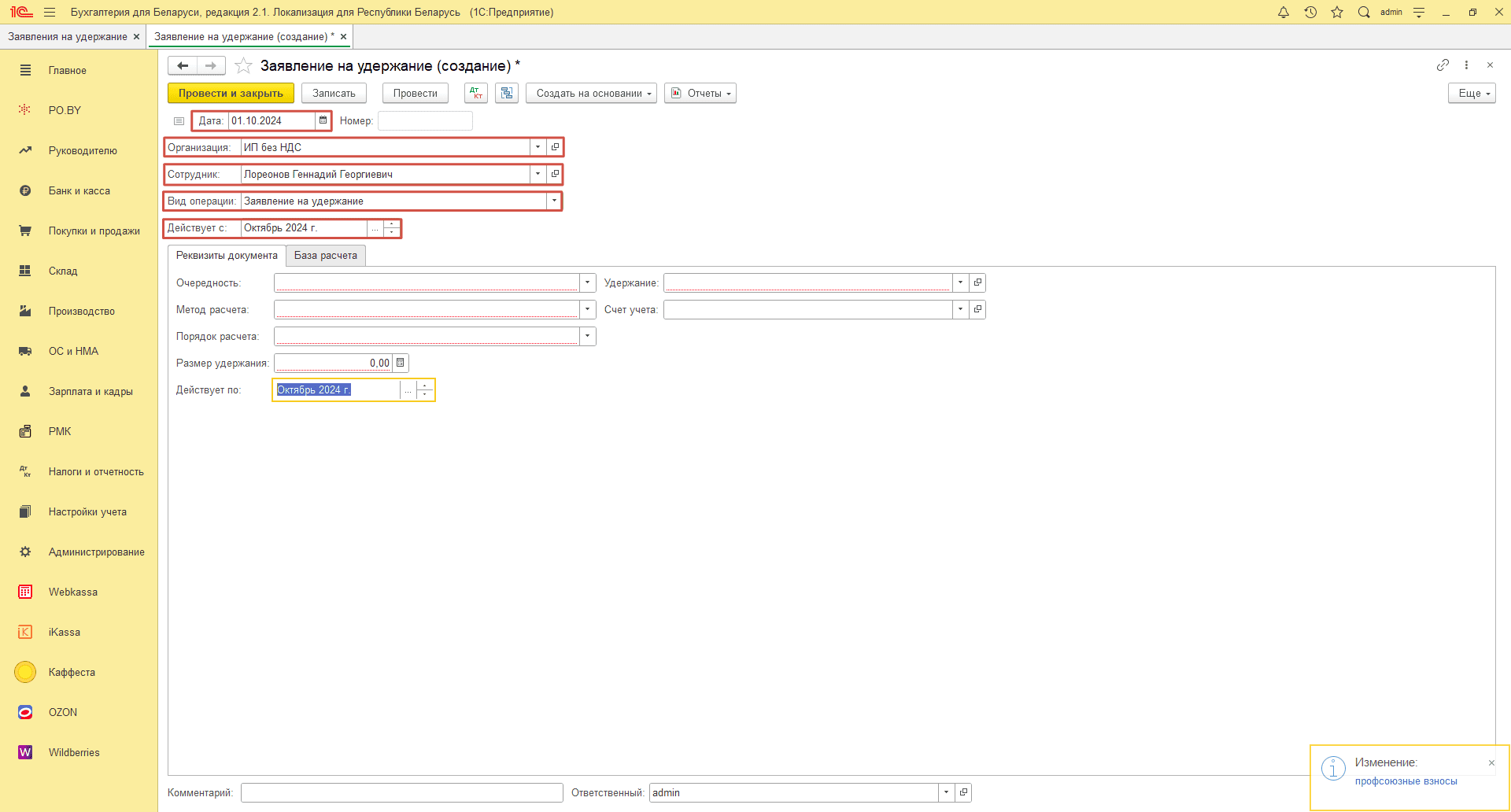Go back with left arrow button

[x=183, y=65]
